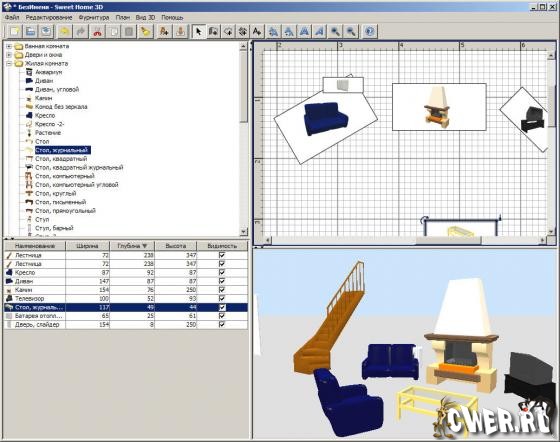Click the Increase text size icon

[x=274, y=32]
